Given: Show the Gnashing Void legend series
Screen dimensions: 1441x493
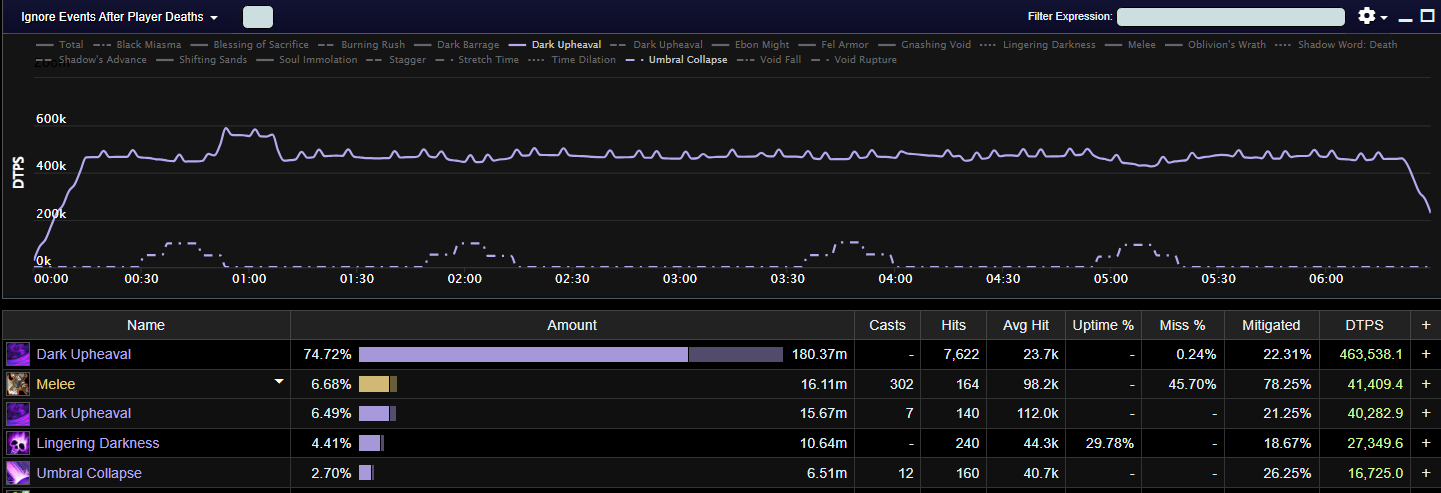Looking at the screenshot, I should coord(924,45).
